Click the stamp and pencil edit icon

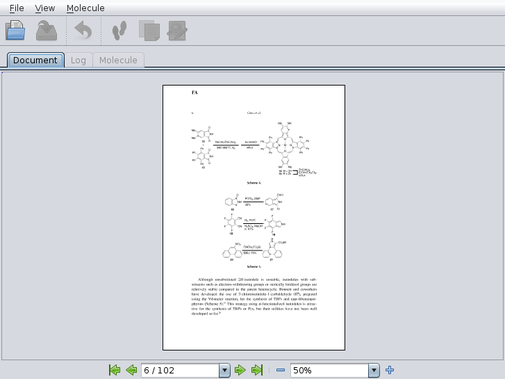point(177,31)
